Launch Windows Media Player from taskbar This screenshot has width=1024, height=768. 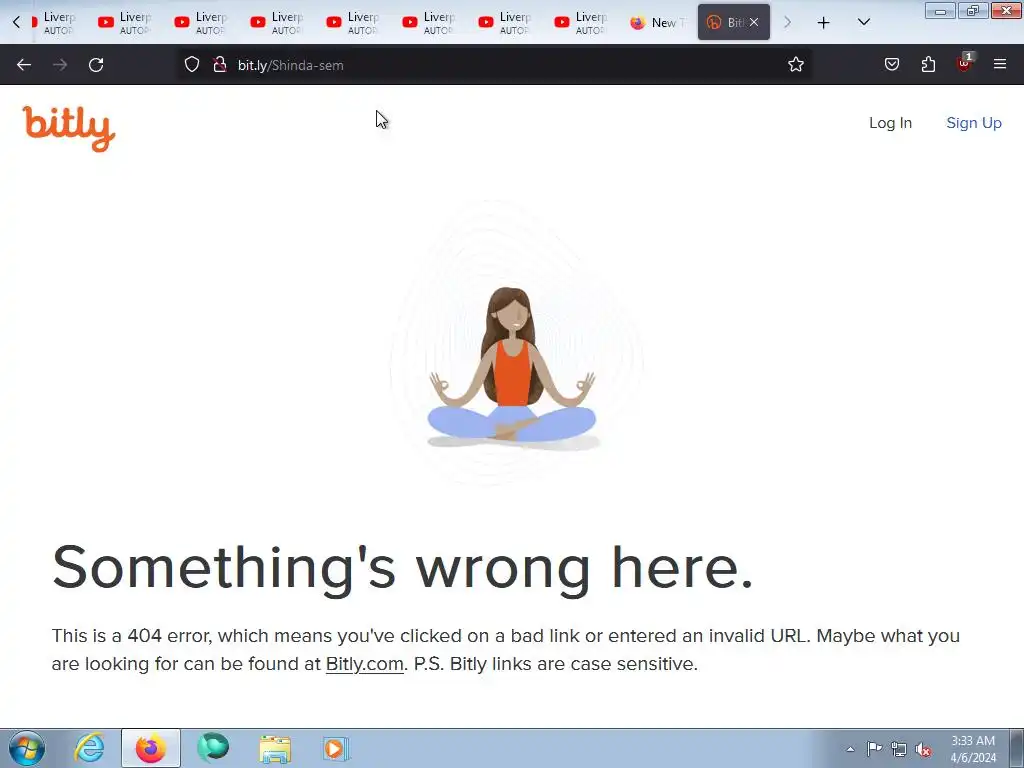336,748
